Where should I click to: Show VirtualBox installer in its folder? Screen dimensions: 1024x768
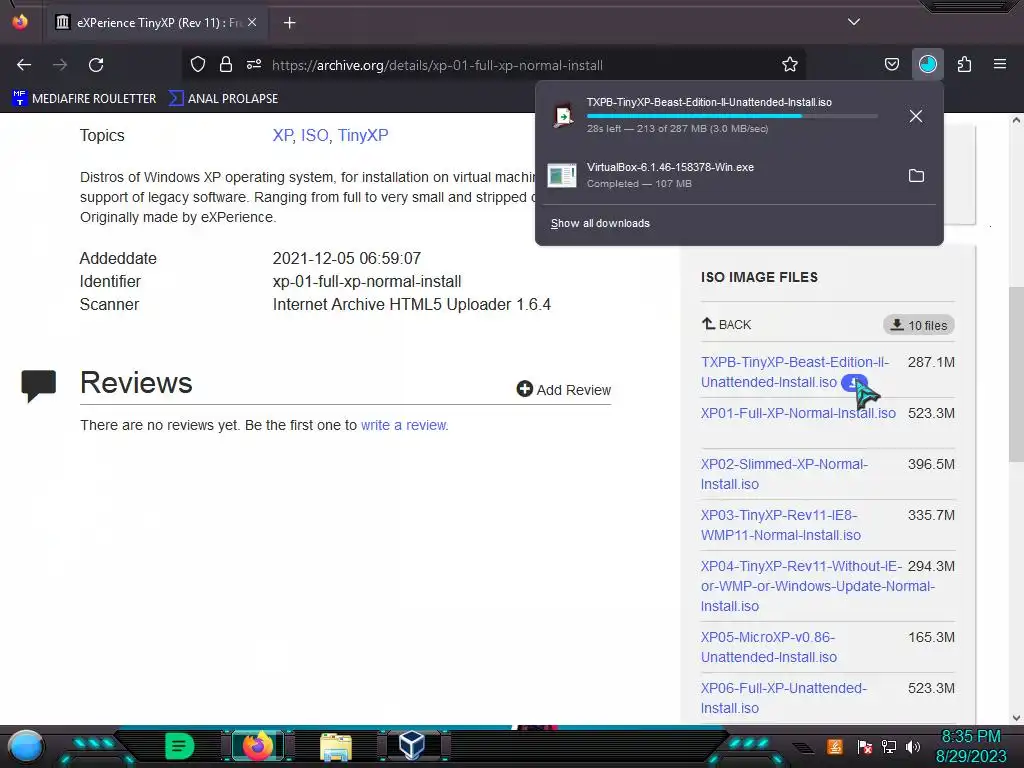916,176
